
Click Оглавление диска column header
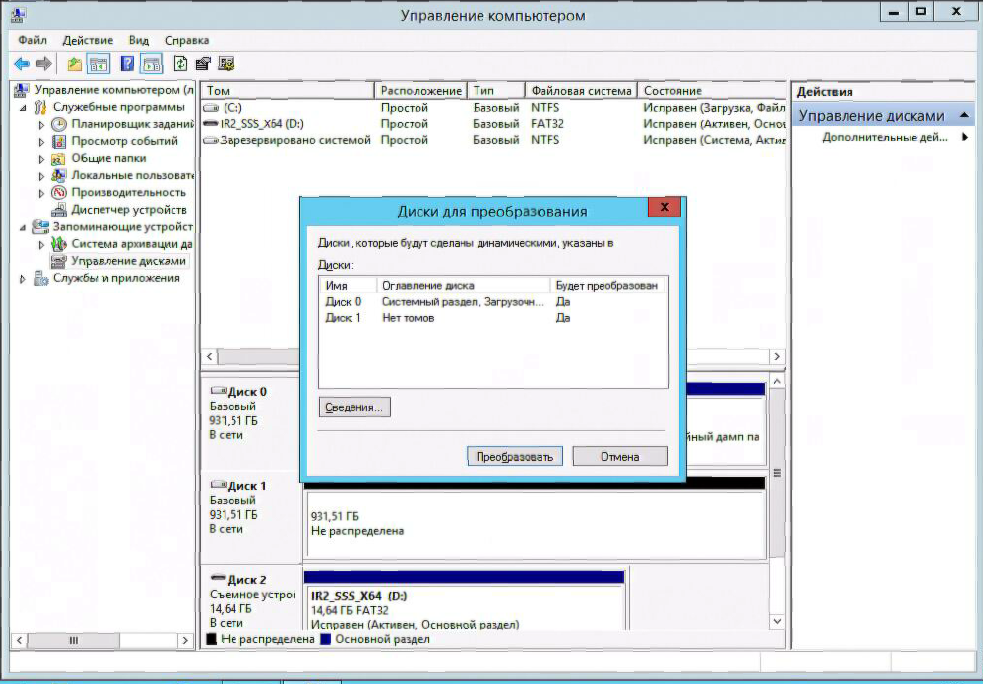pyautogui.click(x=463, y=285)
